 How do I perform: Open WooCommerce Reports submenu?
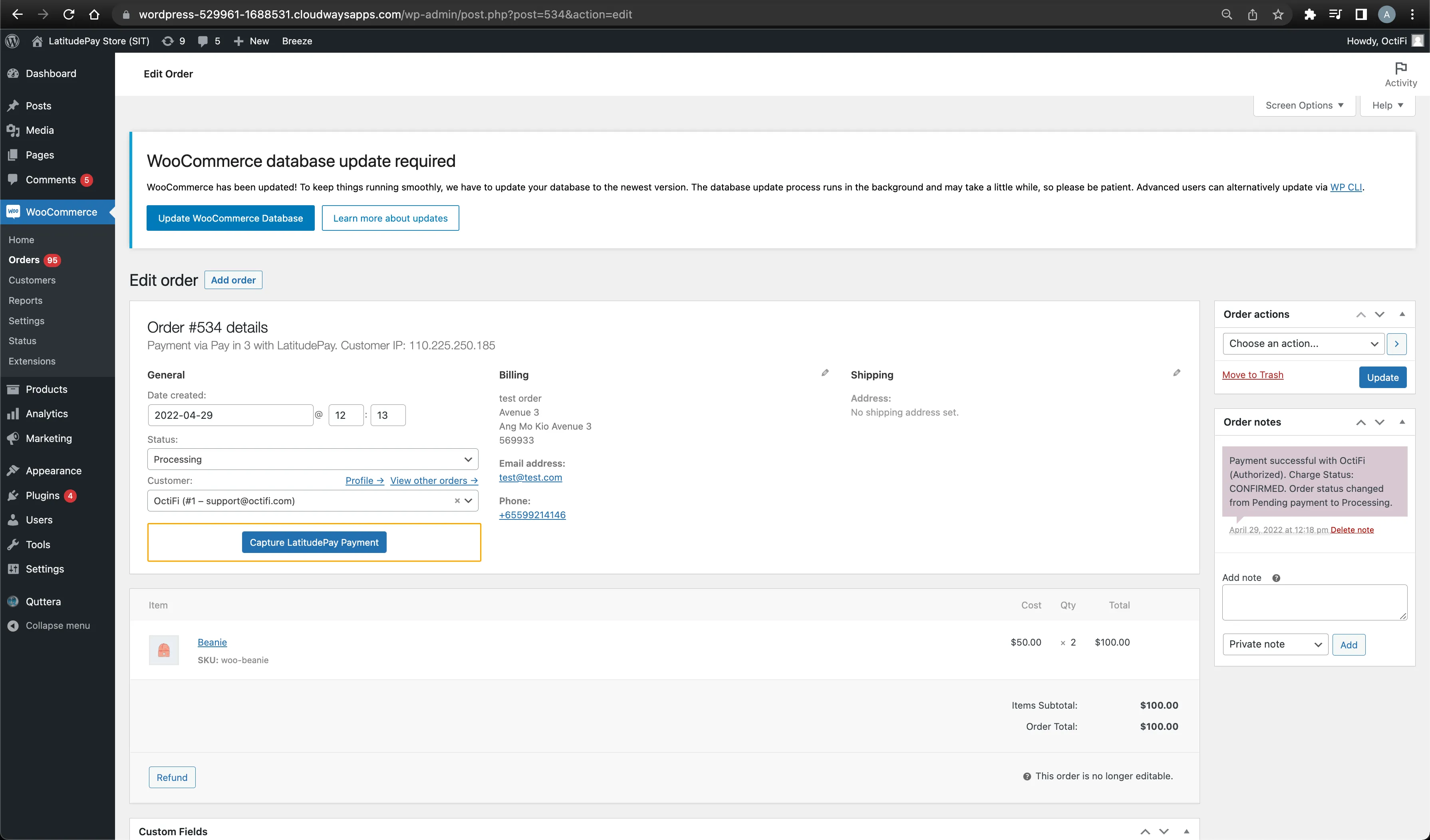point(26,301)
